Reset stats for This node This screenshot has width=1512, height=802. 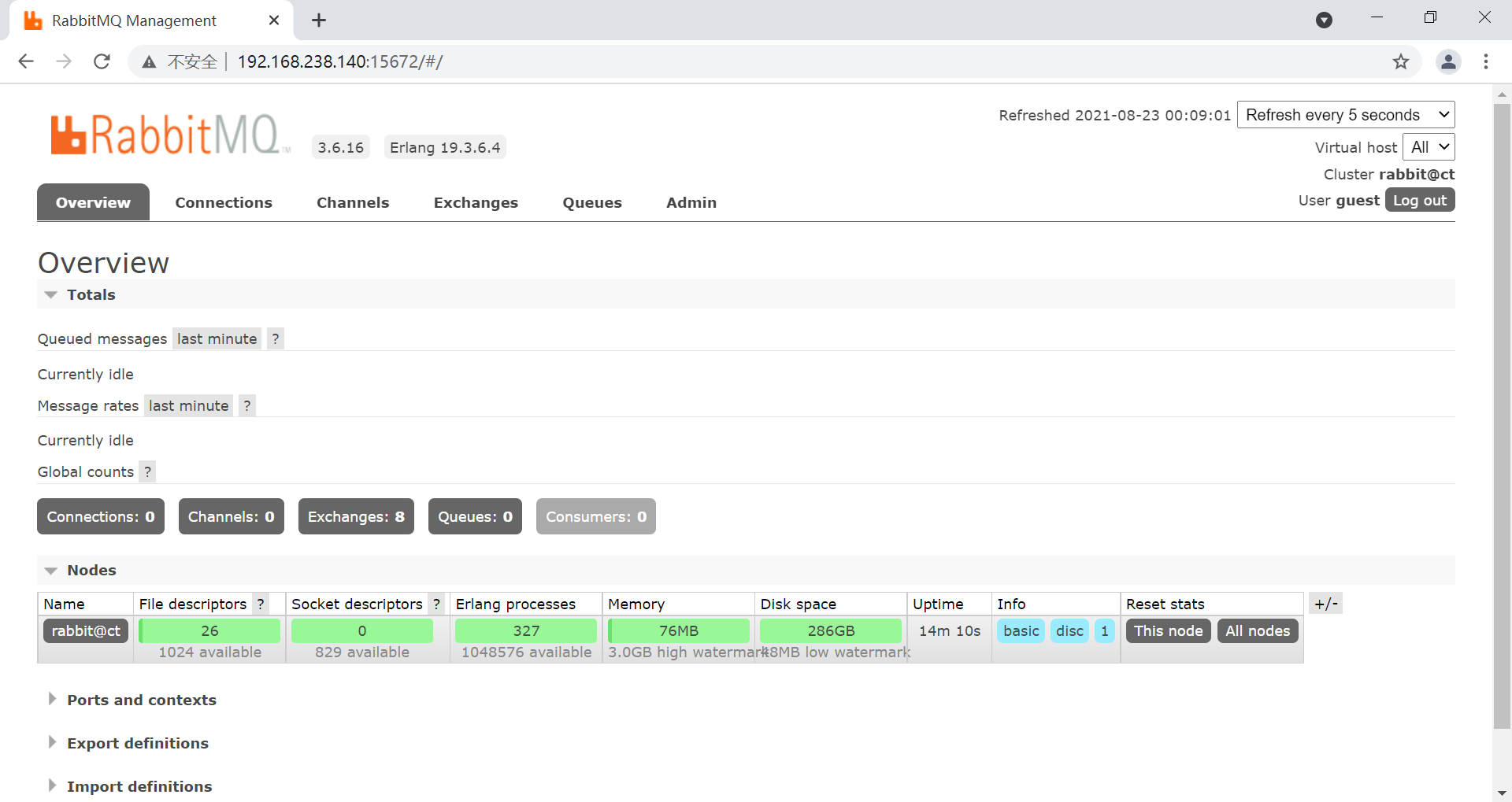point(1168,631)
